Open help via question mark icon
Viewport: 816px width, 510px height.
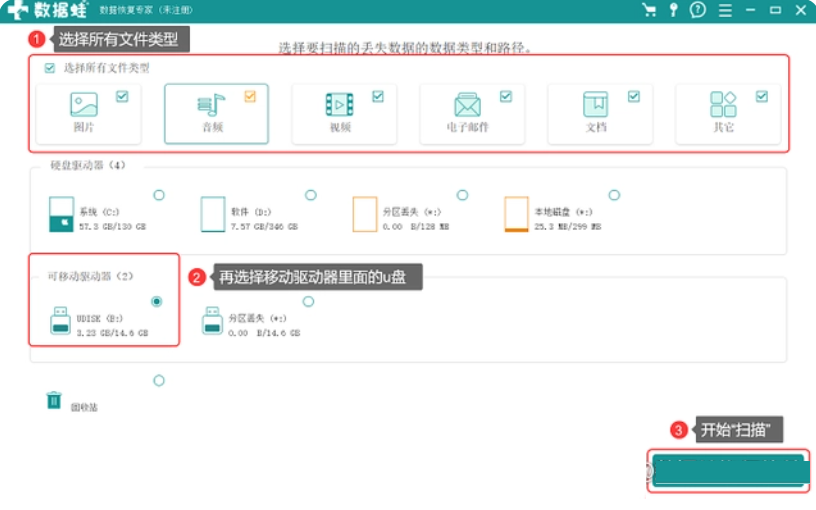[x=698, y=10]
